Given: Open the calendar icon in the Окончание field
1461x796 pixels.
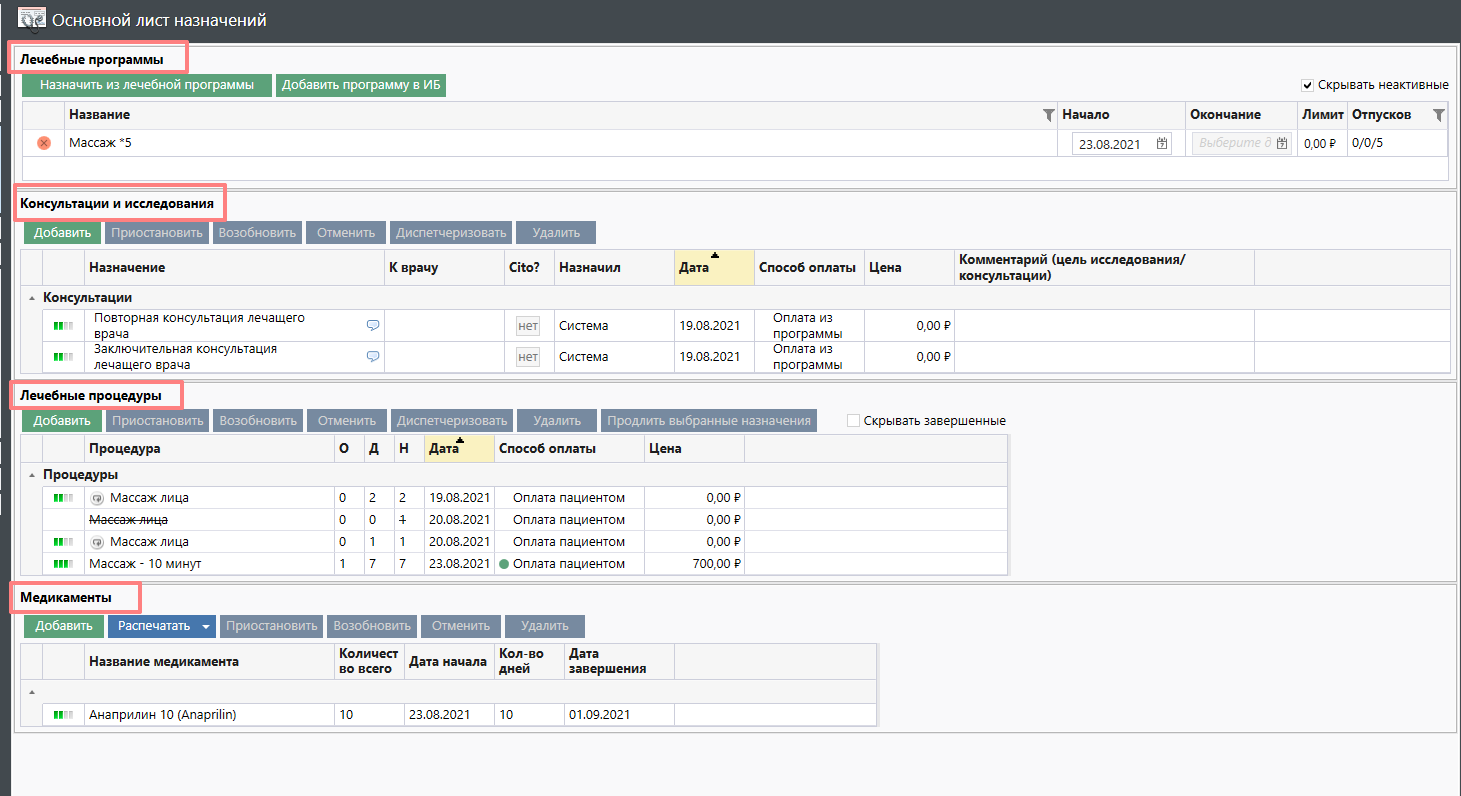Looking at the screenshot, I should click(x=1282, y=144).
